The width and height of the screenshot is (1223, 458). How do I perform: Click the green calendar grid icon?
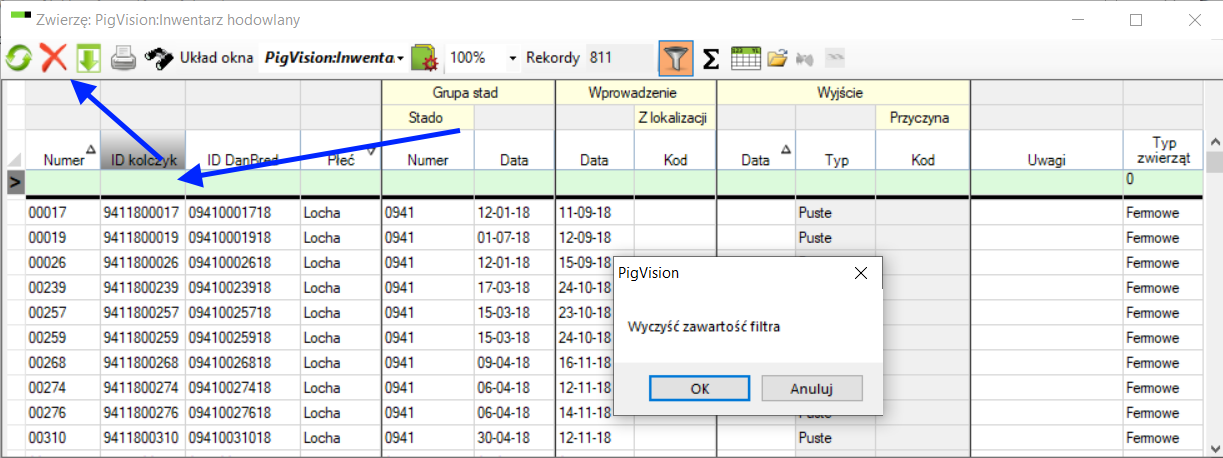point(745,58)
